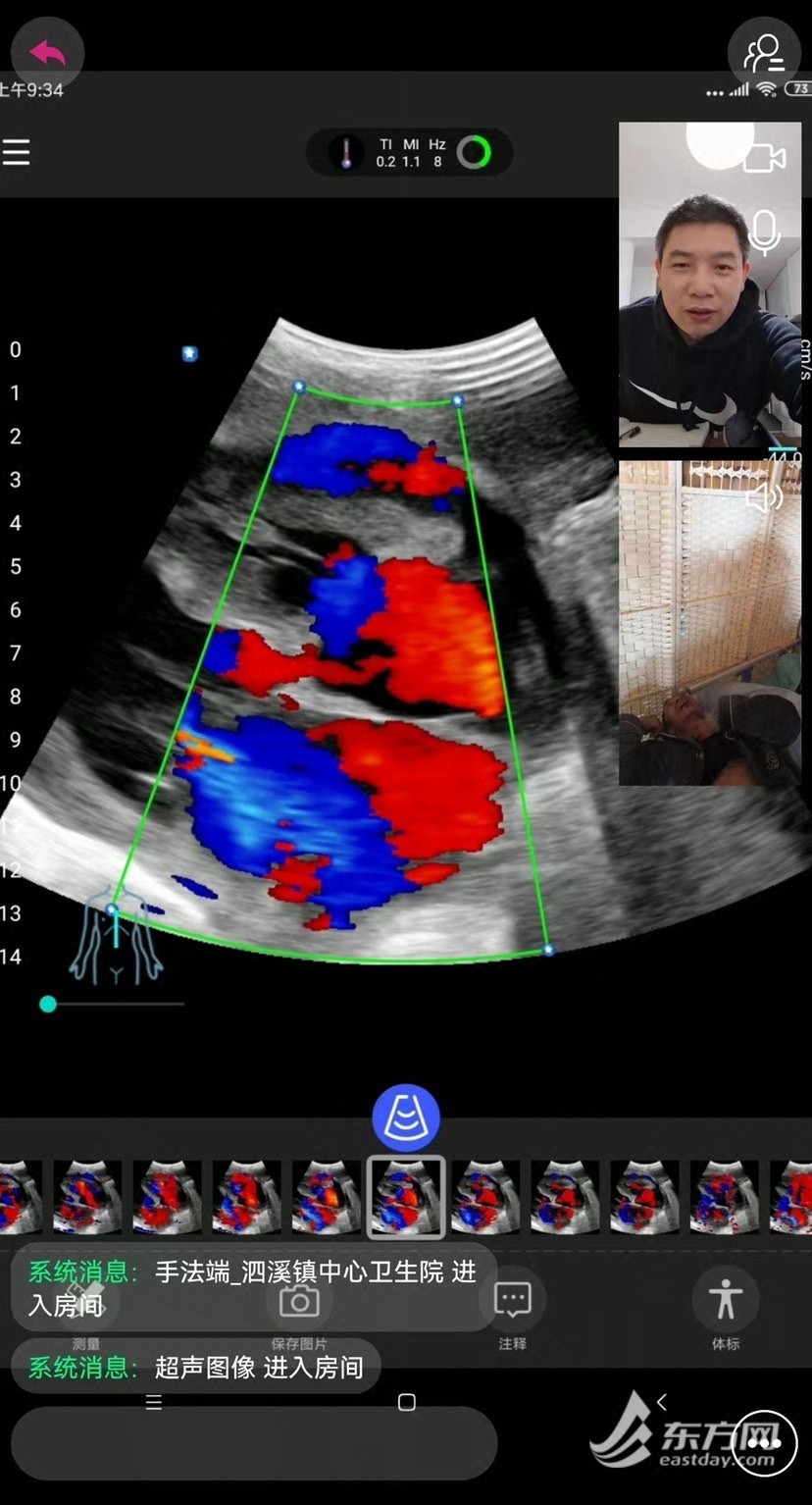Tap the message input bar
This screenshot has height=1505, width=812.
253,1443
